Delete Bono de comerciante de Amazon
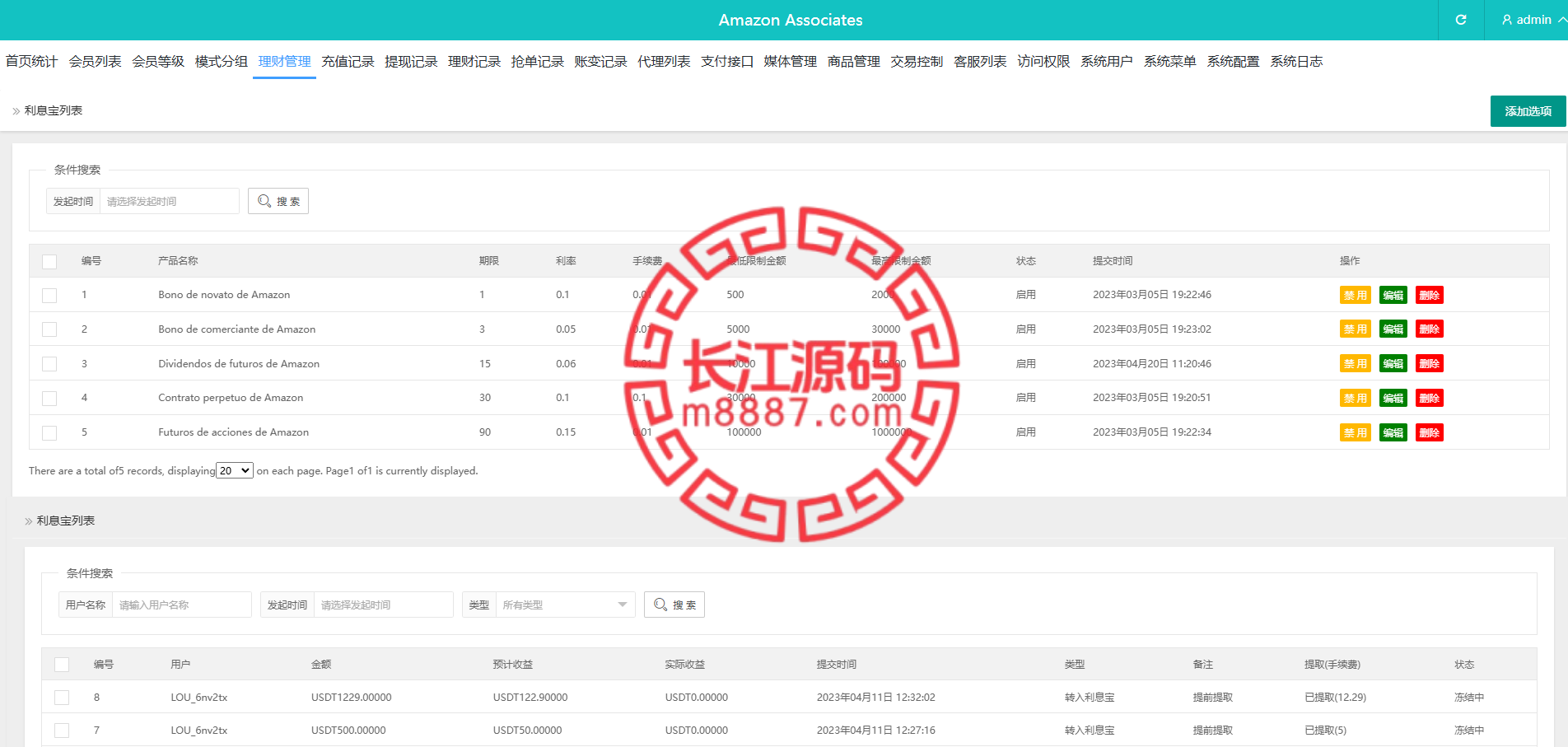The height and width of the screenshot is (747, 1568). click(x=1430, y=329)
